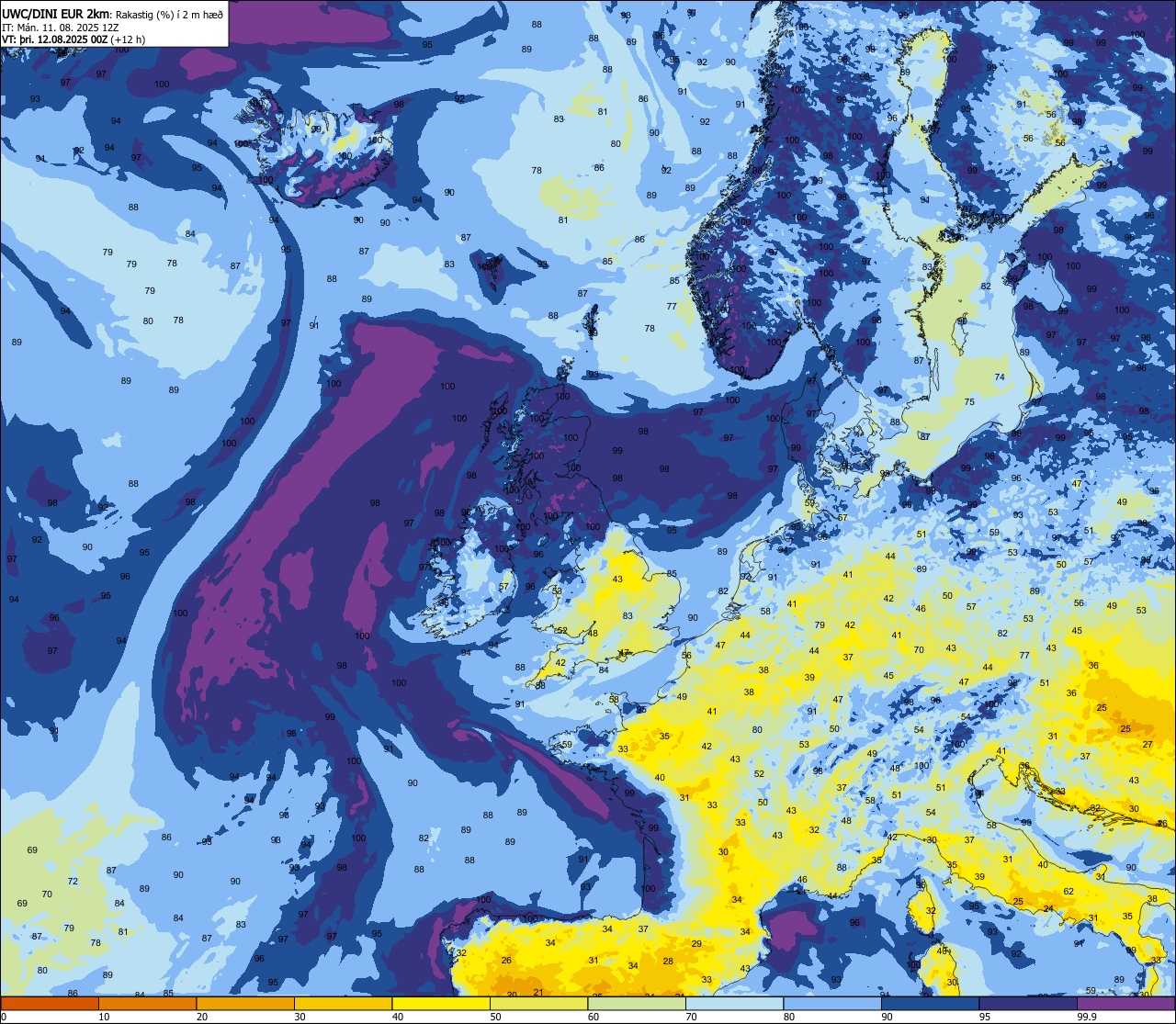Viewport: 1176px width, 1024px height.
Task: Click the "62" humidity value on the map
Action: click(x=1069, y=892)
